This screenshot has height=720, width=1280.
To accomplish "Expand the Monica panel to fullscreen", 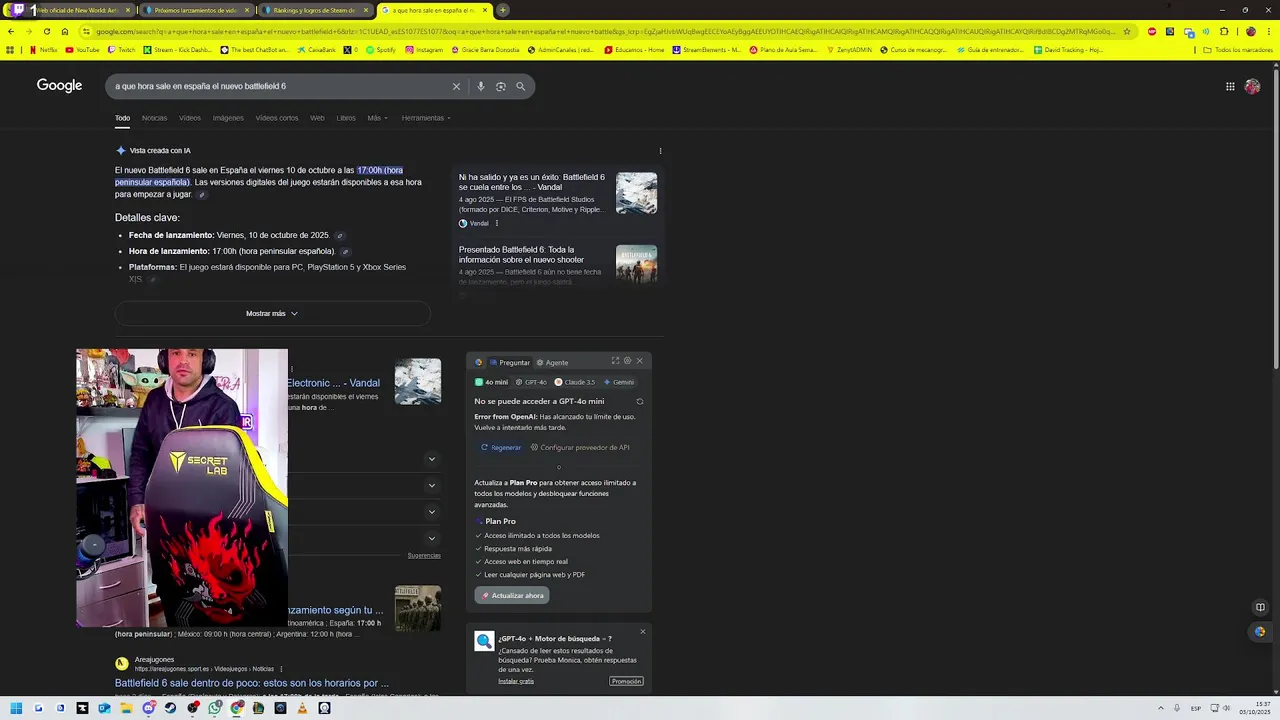I will tap(615, 361).
